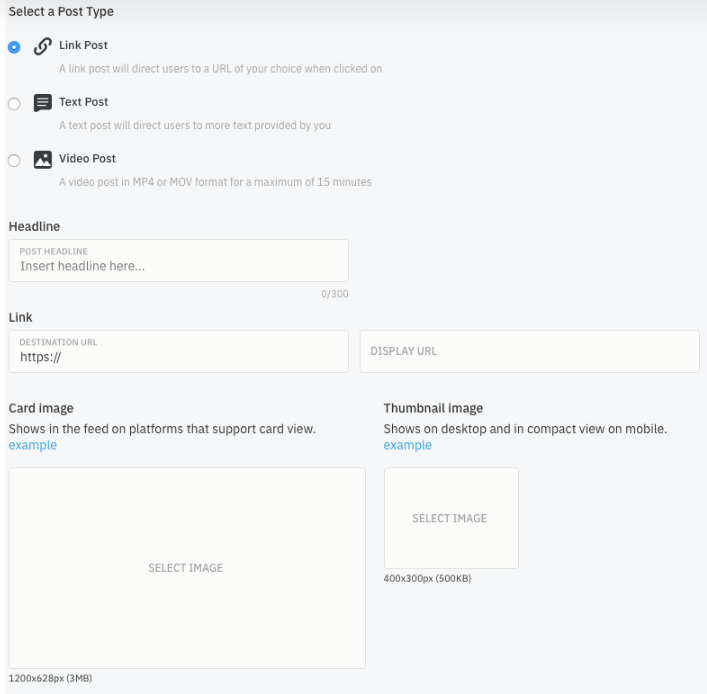Select the Link Post radio button

[13, 47]
